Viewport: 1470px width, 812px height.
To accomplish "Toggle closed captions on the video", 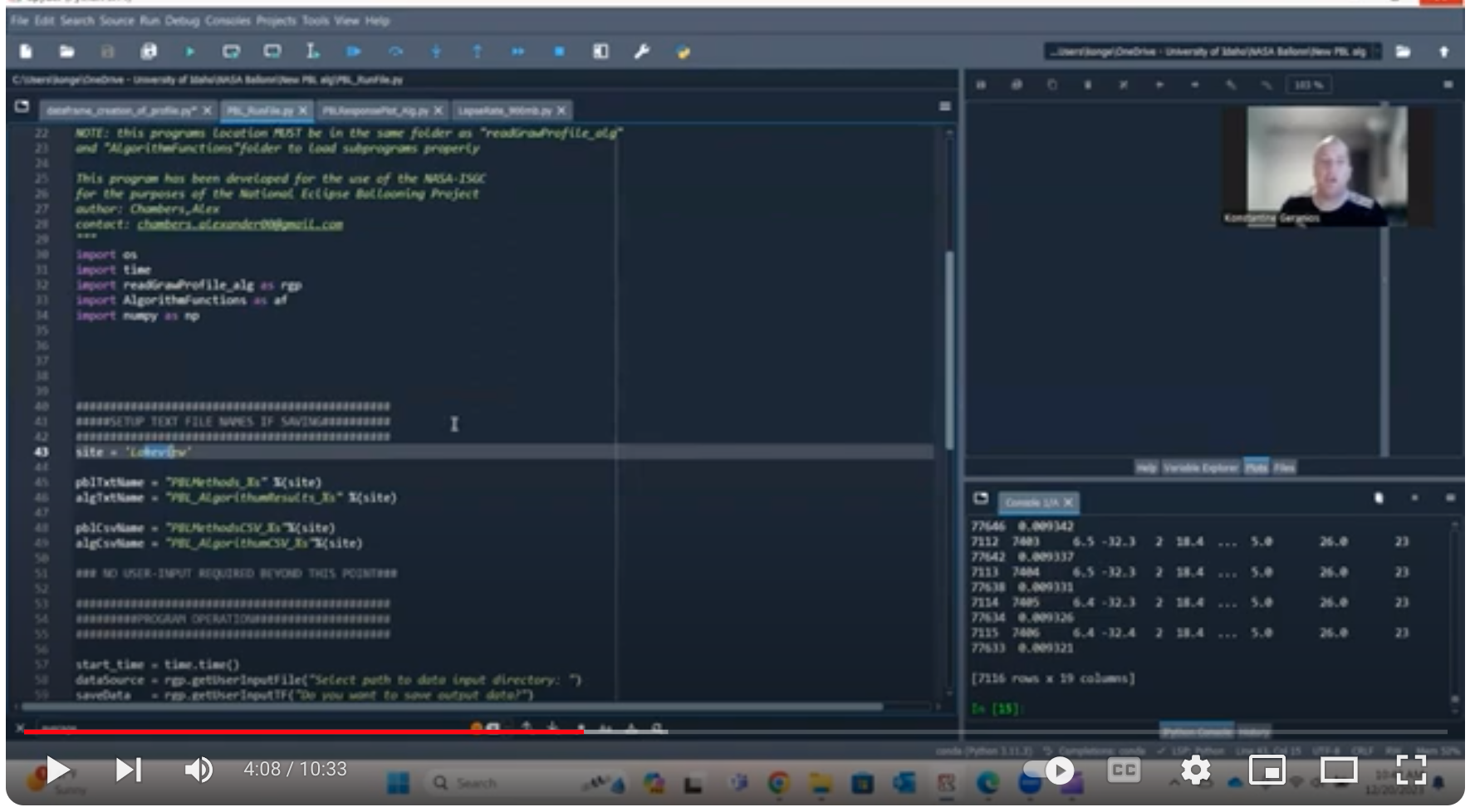I will (x=1123, y=770).
